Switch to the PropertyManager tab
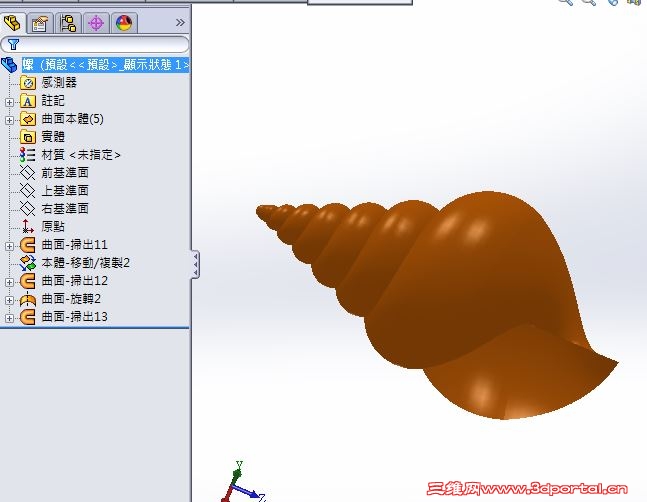The height and width of the screenshot is (502, 647). click(40, 23)
